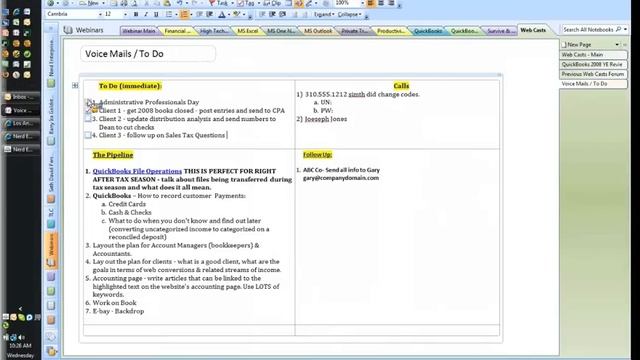Click the undo arrow icon

pyautogui.click(x=180, y=3)
